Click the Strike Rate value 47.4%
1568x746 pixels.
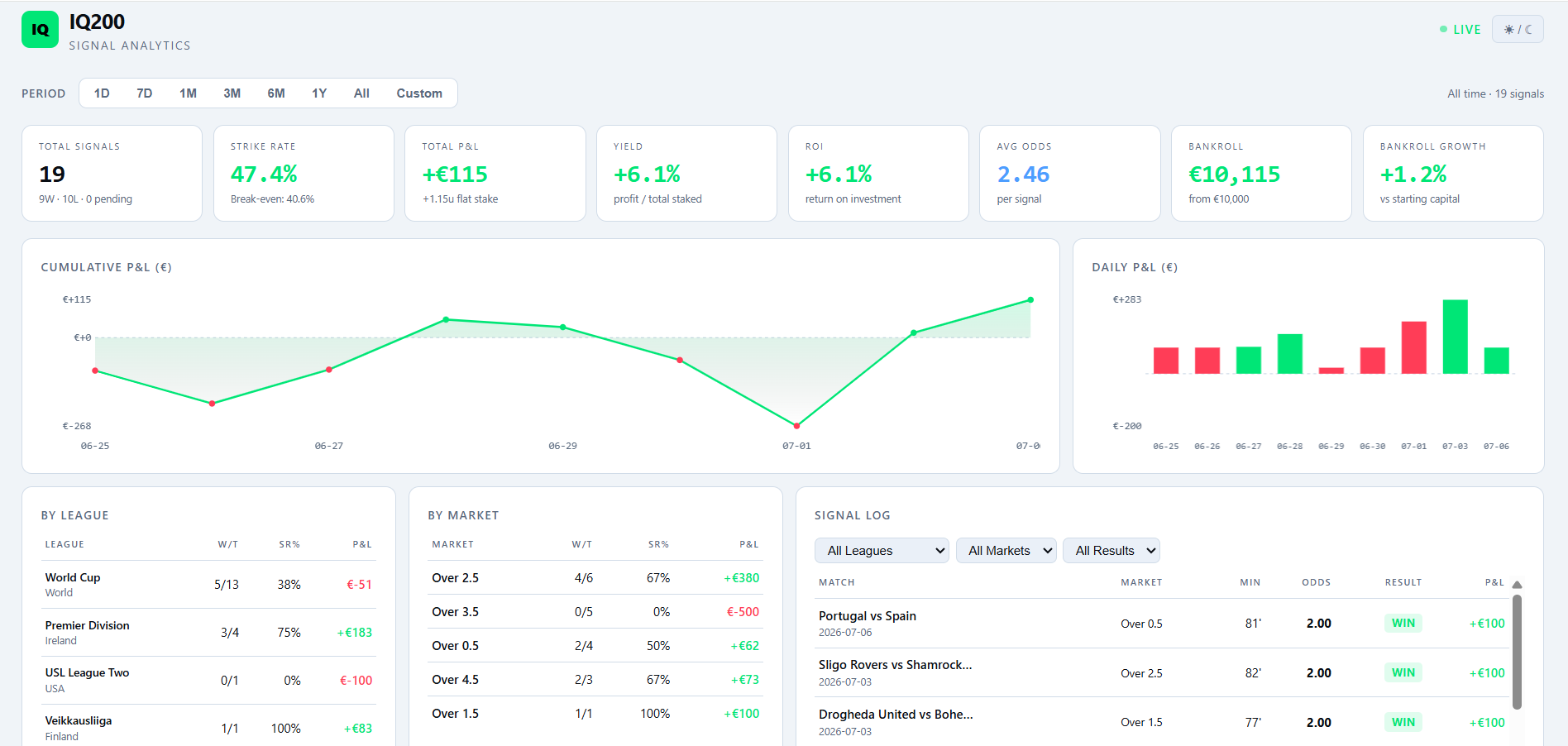(264, 175)
